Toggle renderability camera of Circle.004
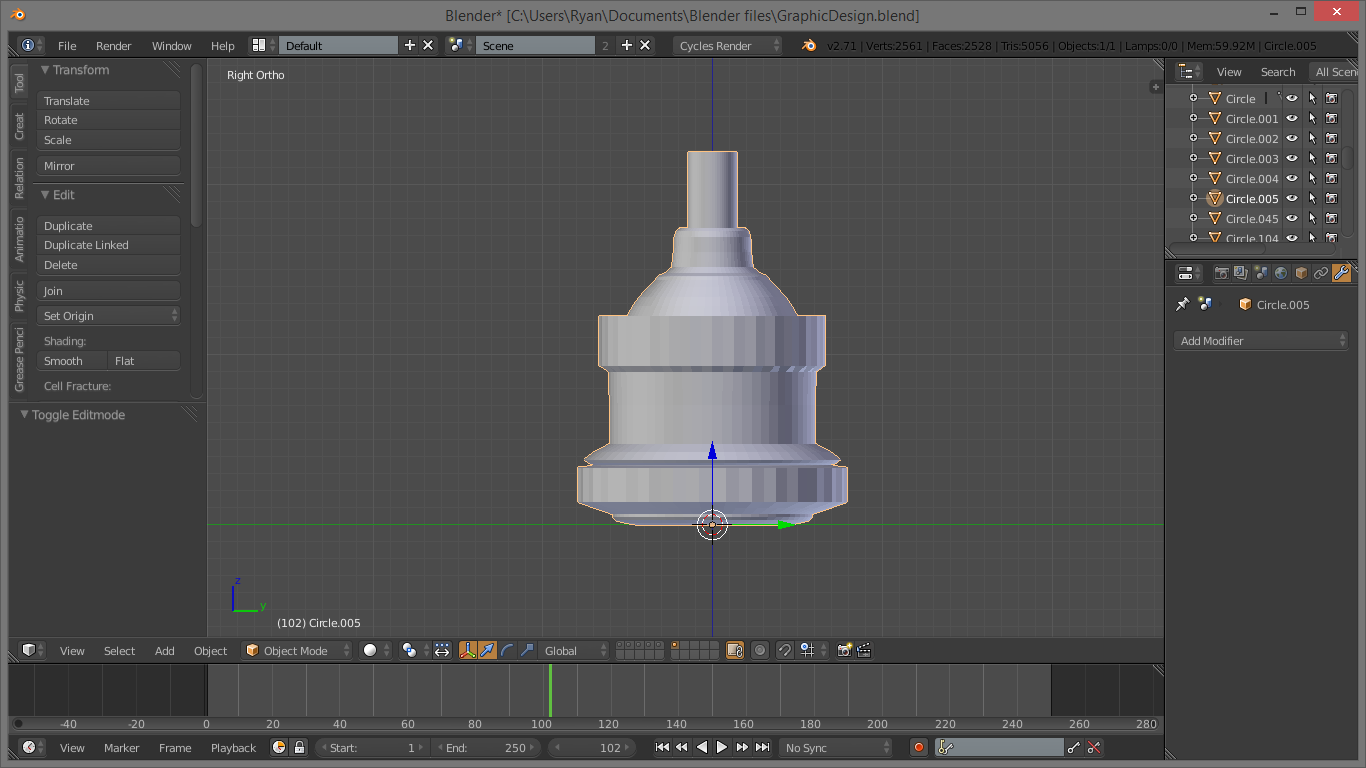 pos(1331,178)
